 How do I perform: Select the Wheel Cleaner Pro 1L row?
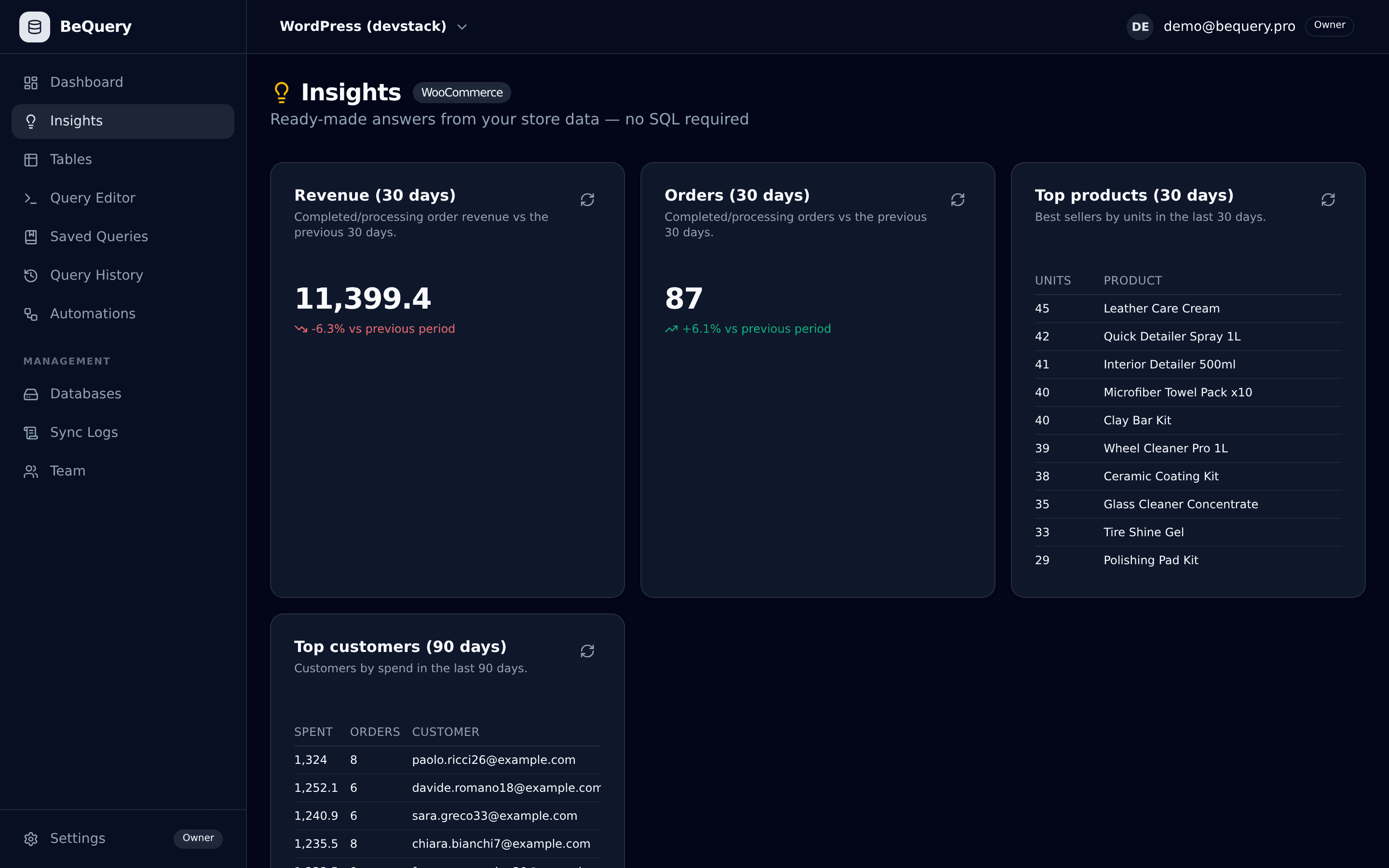point(1188,448)
